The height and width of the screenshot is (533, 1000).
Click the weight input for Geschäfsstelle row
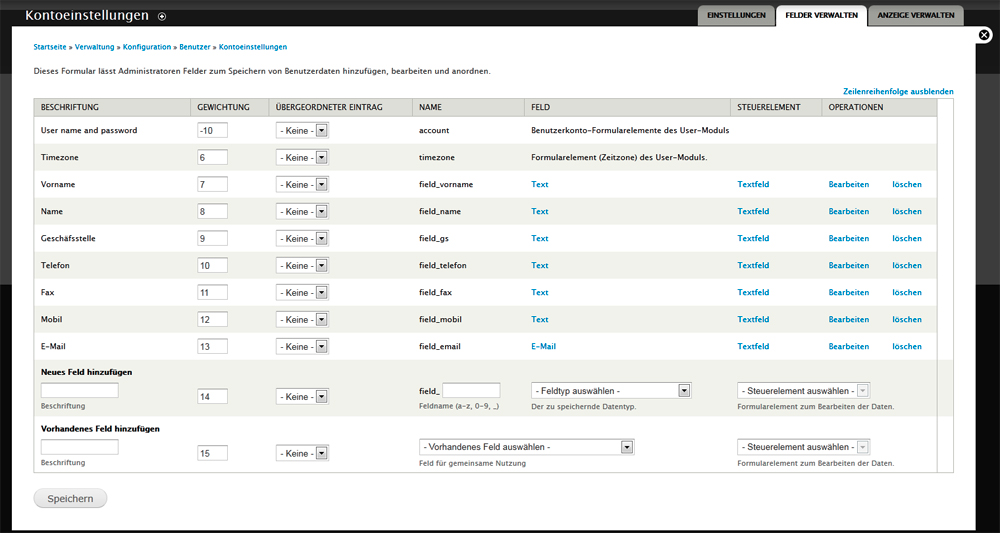[x=213, y=239]
